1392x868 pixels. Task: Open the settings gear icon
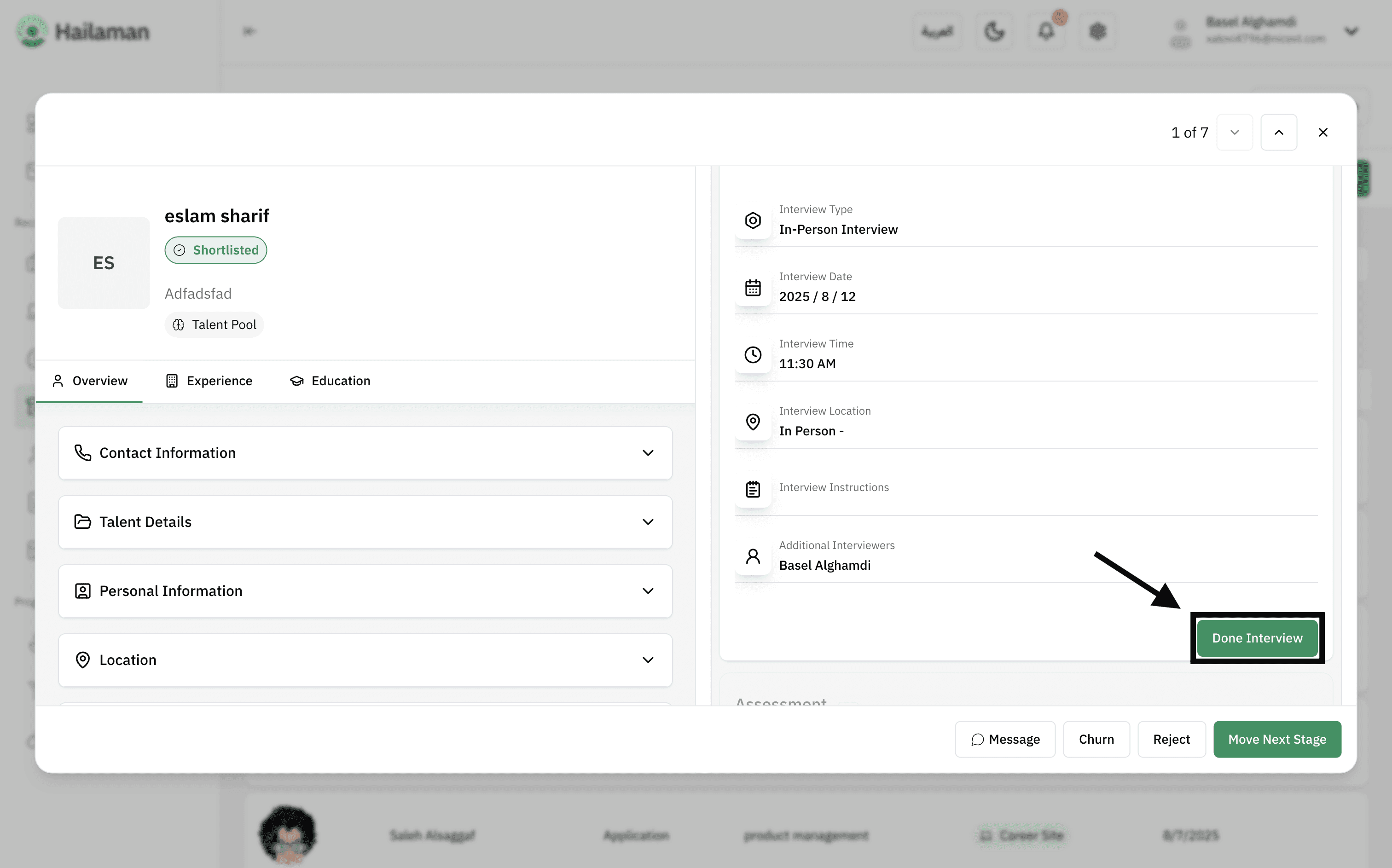coord(1097,31)
